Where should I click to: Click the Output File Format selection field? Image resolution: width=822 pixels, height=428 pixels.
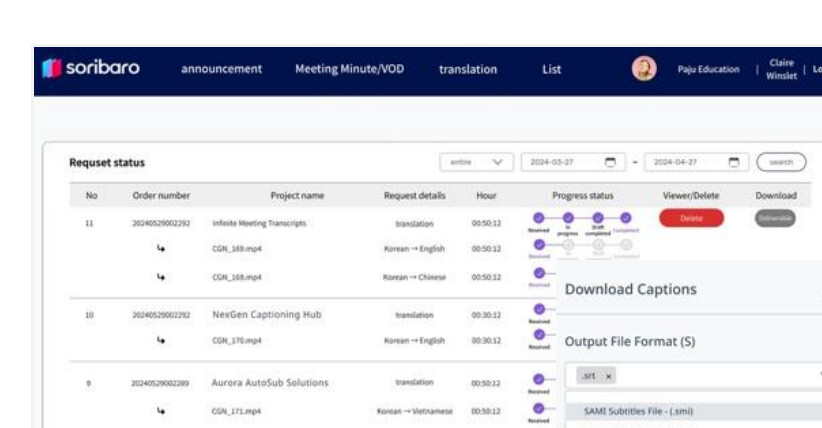693,376
